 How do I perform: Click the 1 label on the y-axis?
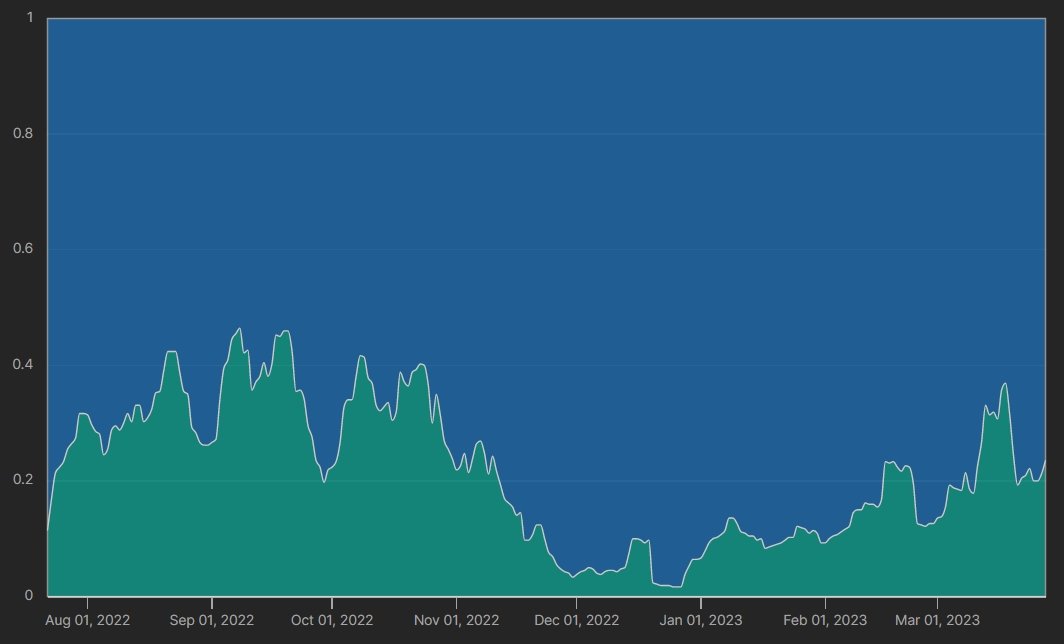coord(30,18)
